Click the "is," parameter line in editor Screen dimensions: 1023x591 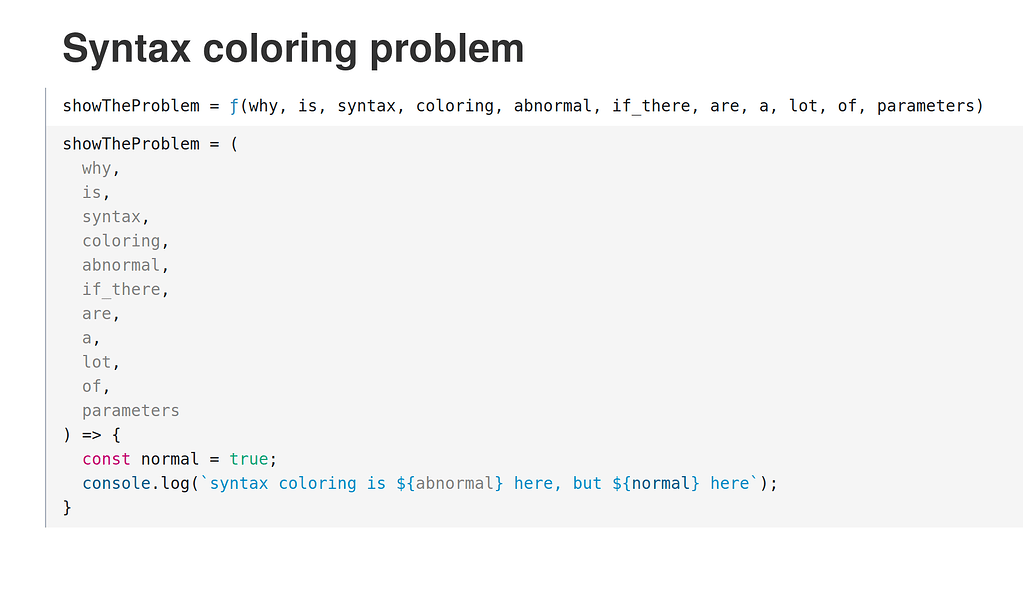click(96, 192)
